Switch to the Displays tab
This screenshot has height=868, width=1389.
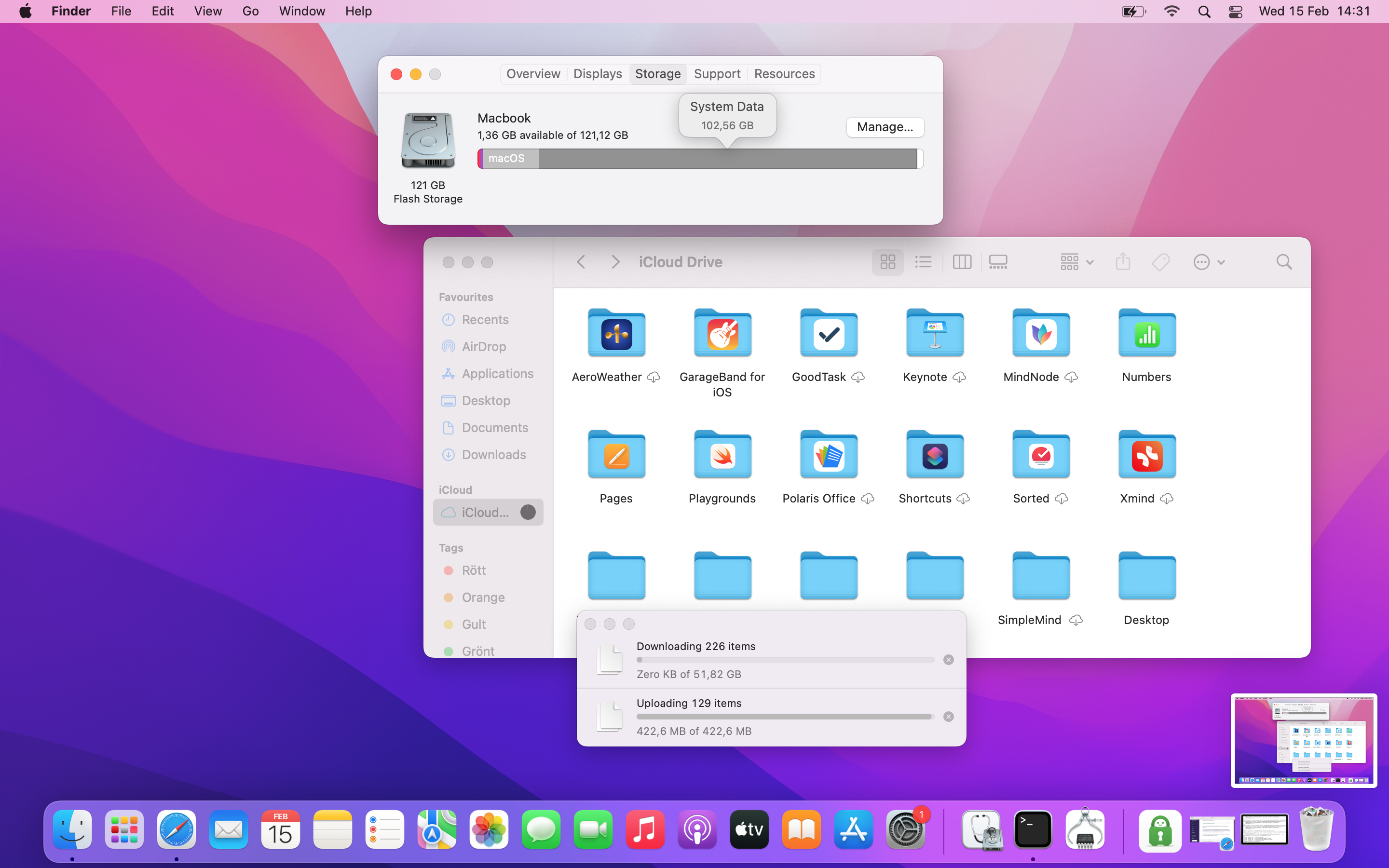(x=597, y=74)
